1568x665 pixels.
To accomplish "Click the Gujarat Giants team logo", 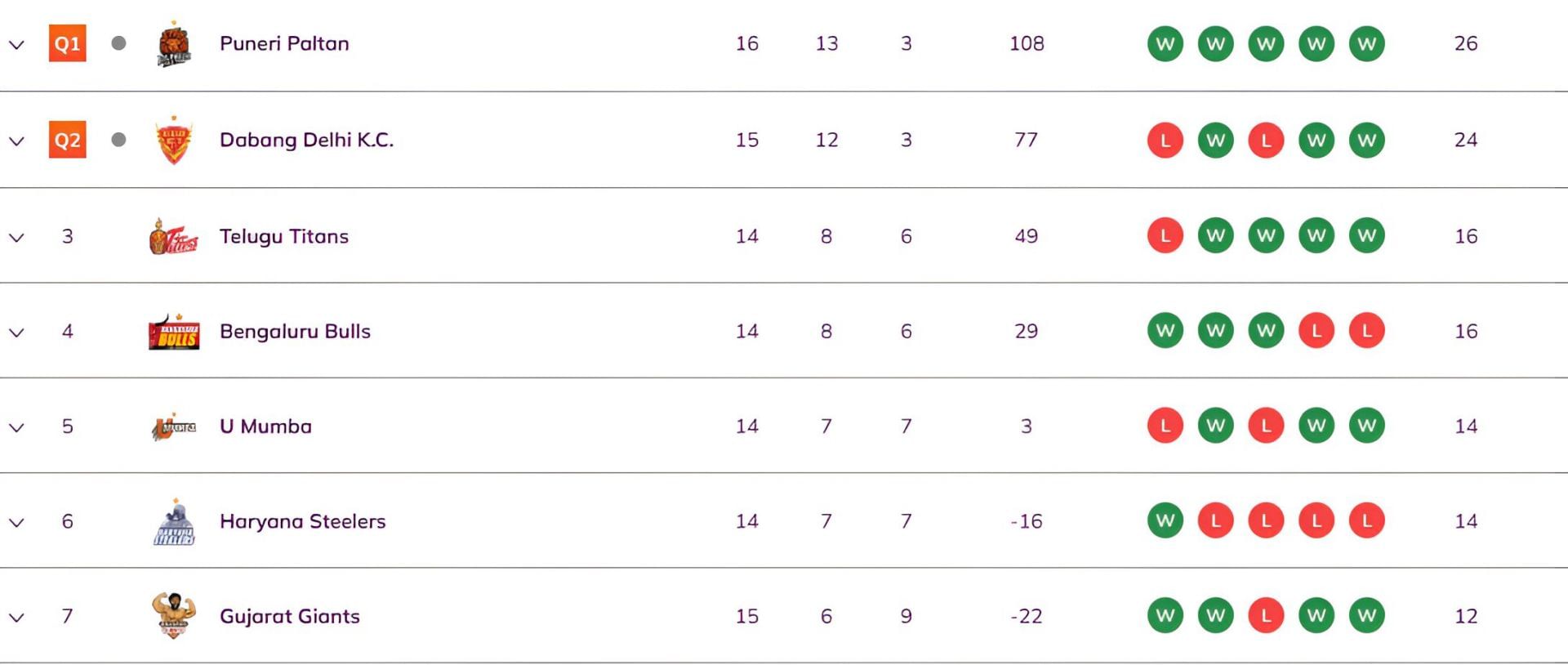I will click(x=173, y=616).
